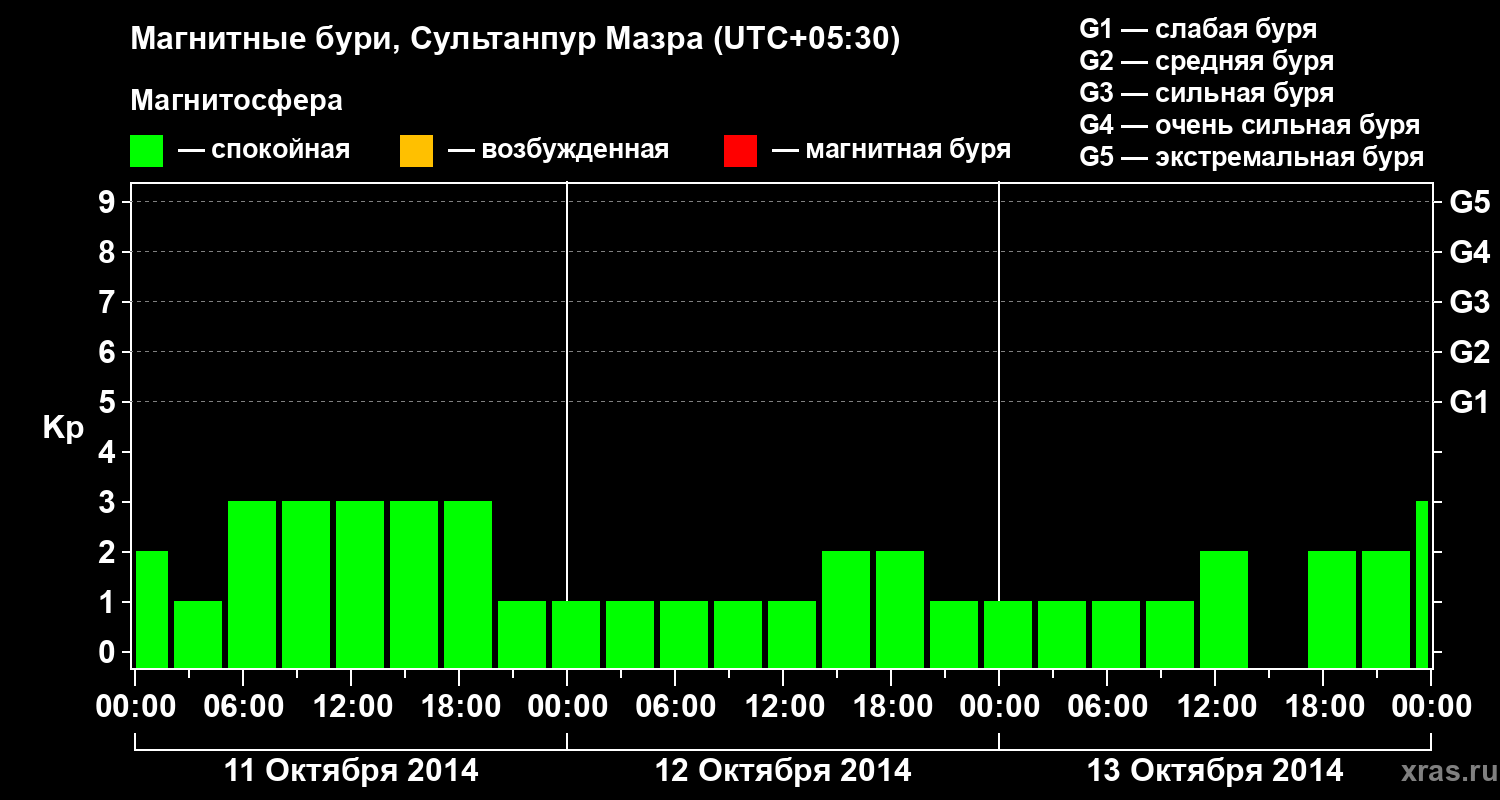Click the '18:00' time label under October 13
The height and width of the screenshot is (800, 1500).
pyautogui.click(x=1323, y=707)
